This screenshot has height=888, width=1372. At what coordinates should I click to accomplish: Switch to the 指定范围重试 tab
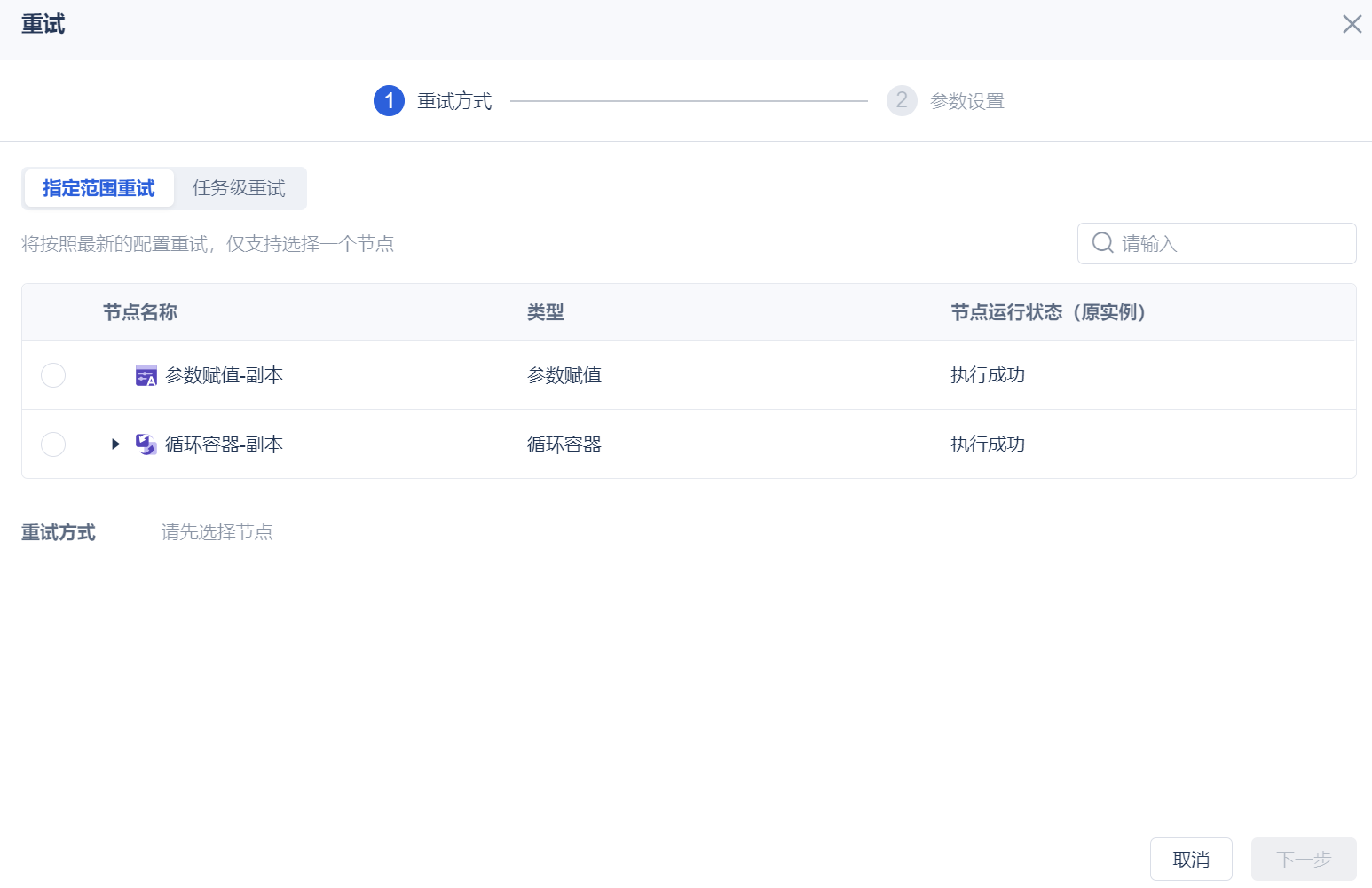click(99, 188)
